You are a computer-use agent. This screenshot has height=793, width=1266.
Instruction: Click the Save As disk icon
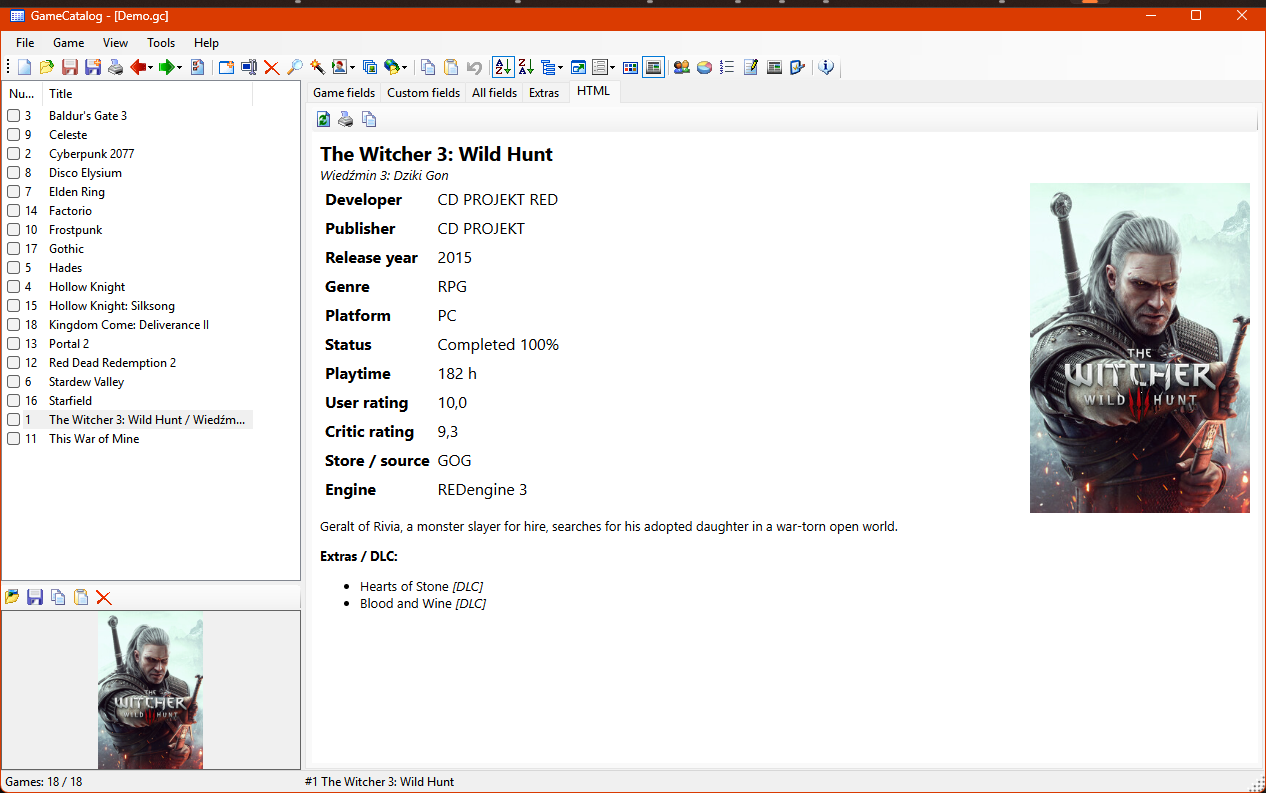[x=93, y=67]
